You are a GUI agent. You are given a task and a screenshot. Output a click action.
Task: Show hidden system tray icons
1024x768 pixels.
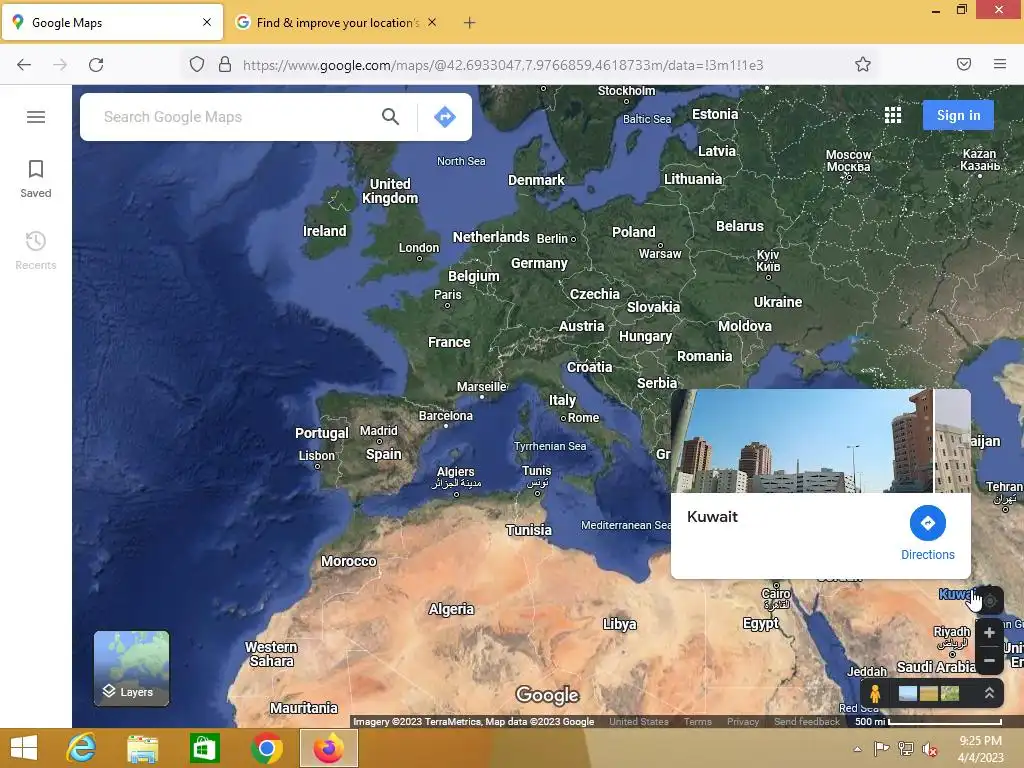click(857, 749)
